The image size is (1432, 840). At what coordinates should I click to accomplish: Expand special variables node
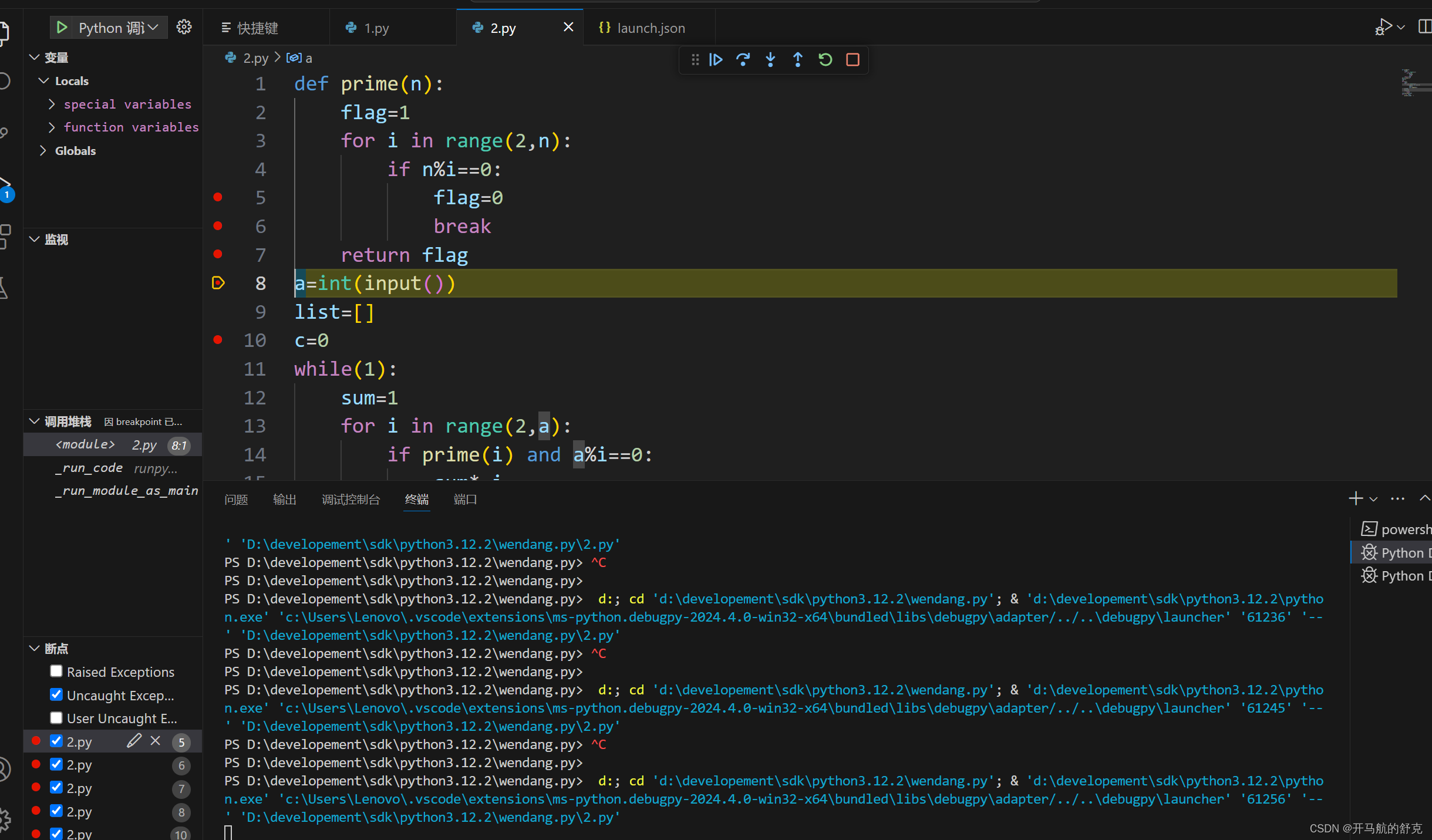pos(52,104)
